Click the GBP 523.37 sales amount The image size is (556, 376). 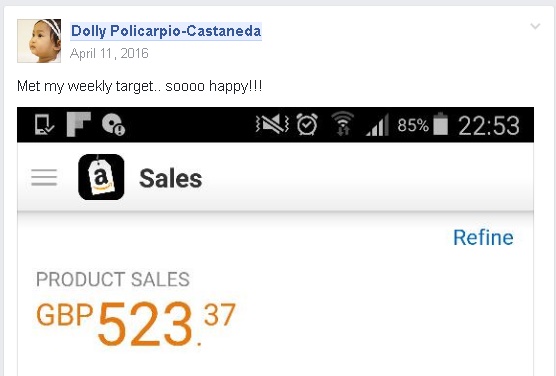click(136, 324)
